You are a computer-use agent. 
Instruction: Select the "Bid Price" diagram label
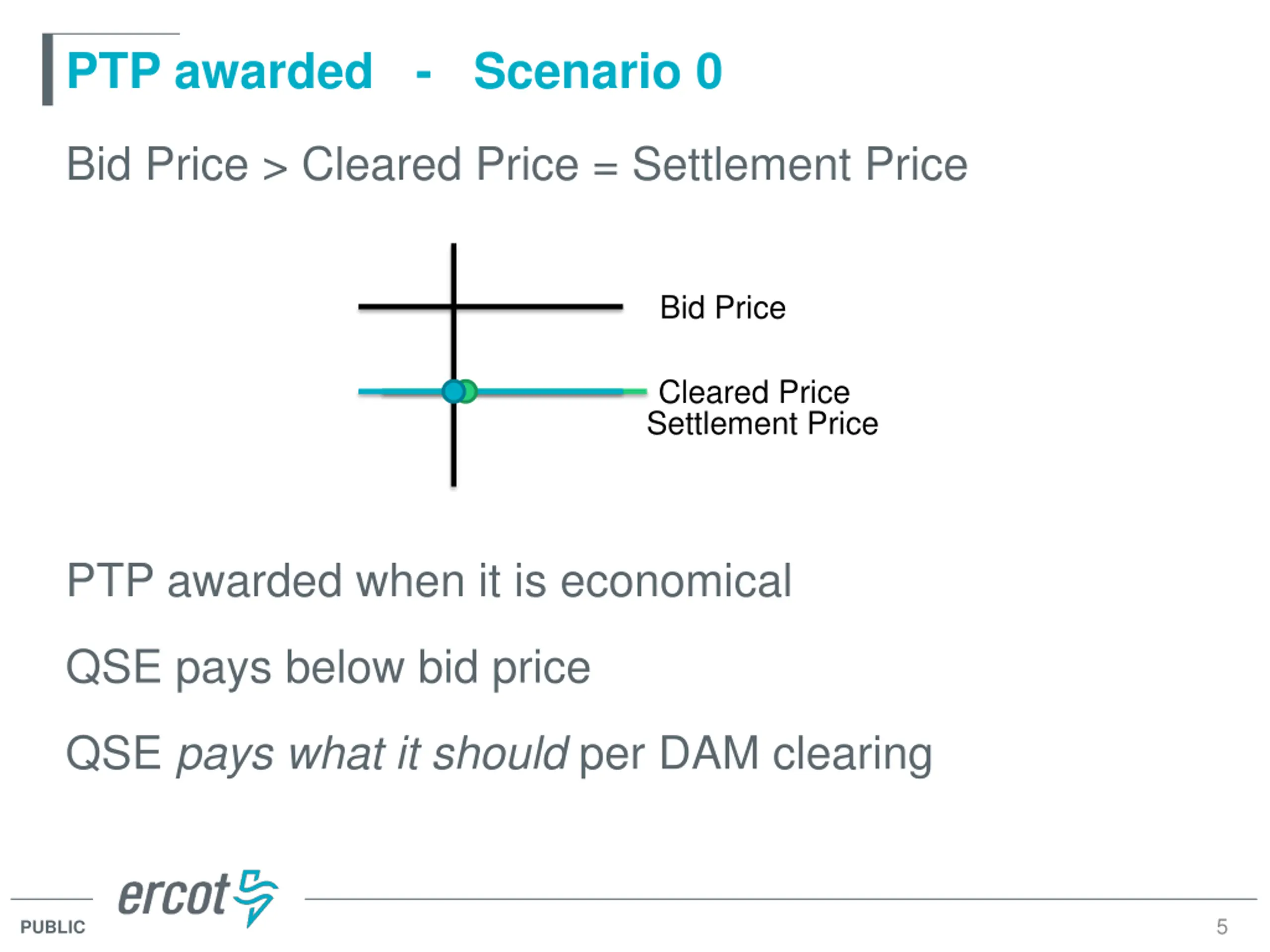click(x=722, y=307)
